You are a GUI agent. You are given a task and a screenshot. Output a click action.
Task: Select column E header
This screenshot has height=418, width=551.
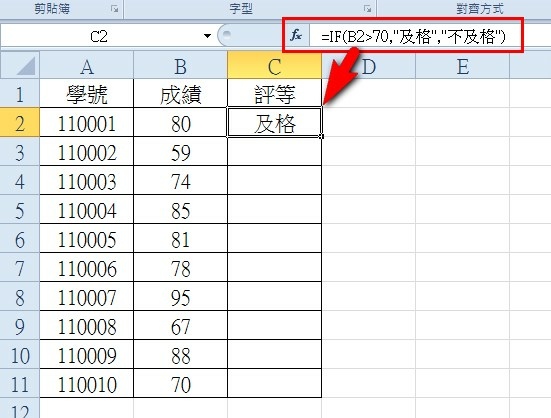(462, 65)
